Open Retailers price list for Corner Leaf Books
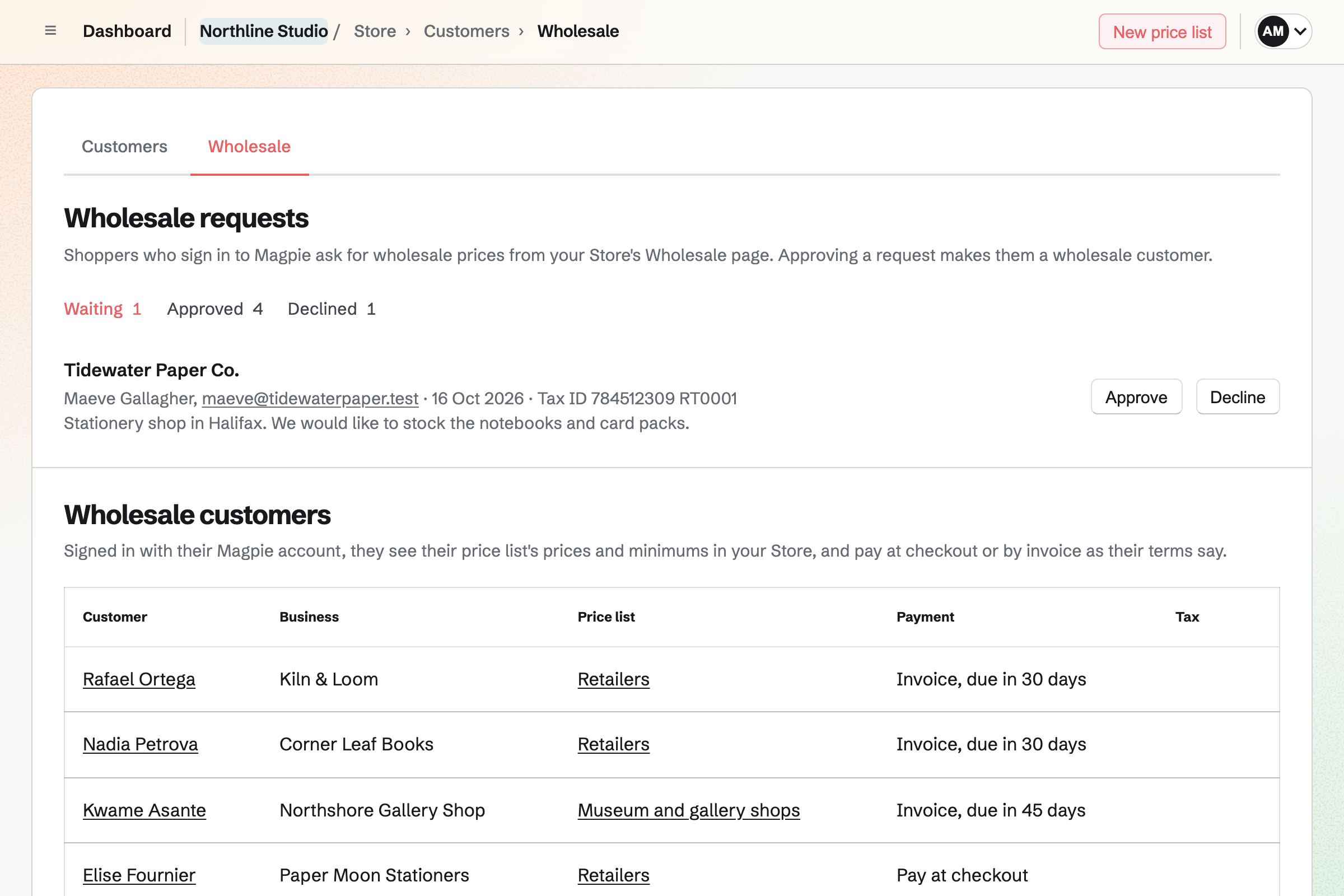This screenshot has width=1344, height=896. (x=613, y=745)
